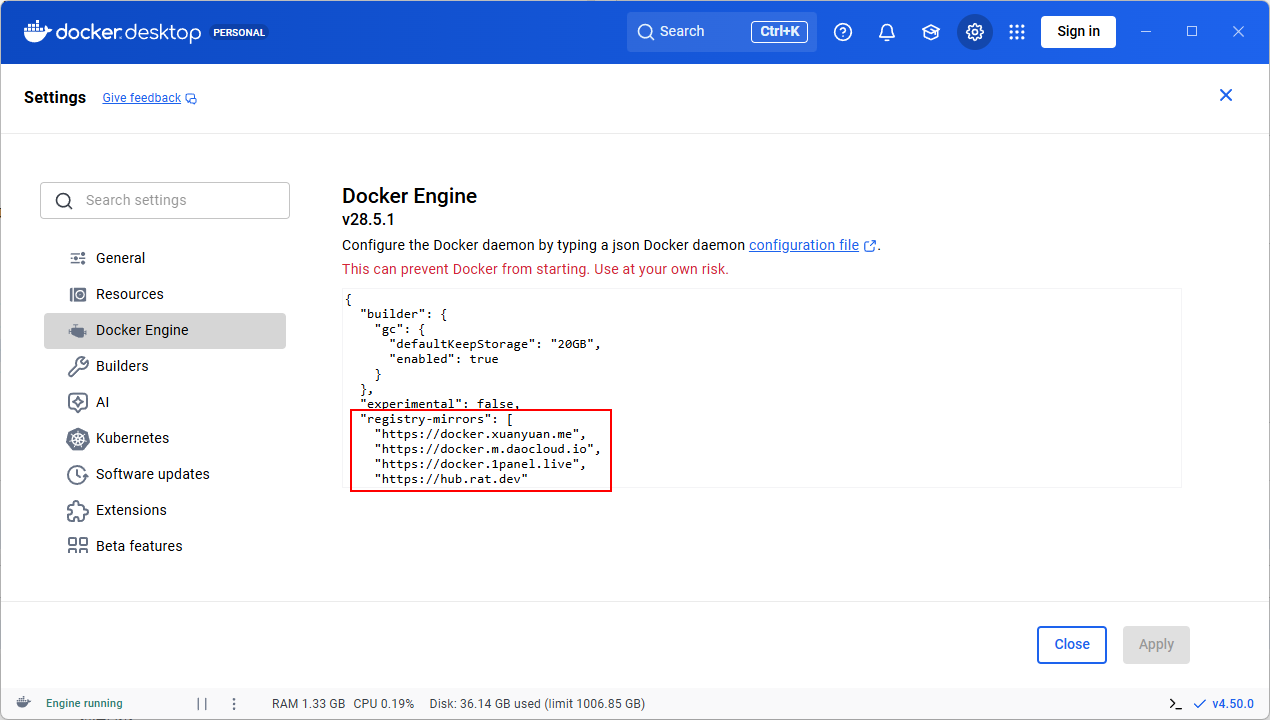Image resolution: width=1270 pixels, height=720 pixels.
Task: Open the General settings section
Action: tap(165, 258)
